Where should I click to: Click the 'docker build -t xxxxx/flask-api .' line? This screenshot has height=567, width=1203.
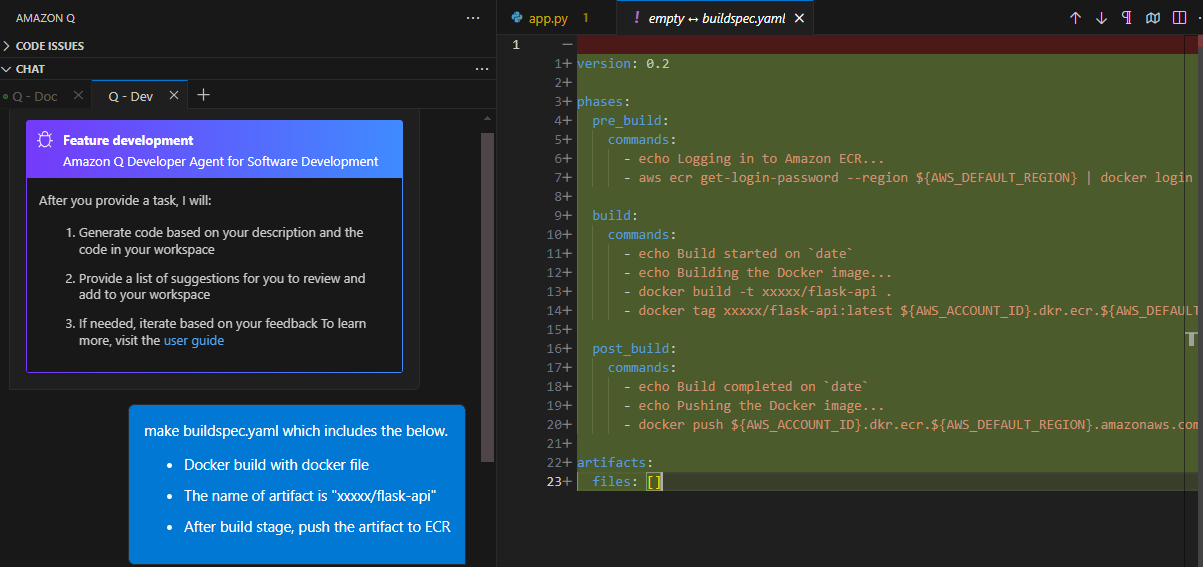point(758,291)
